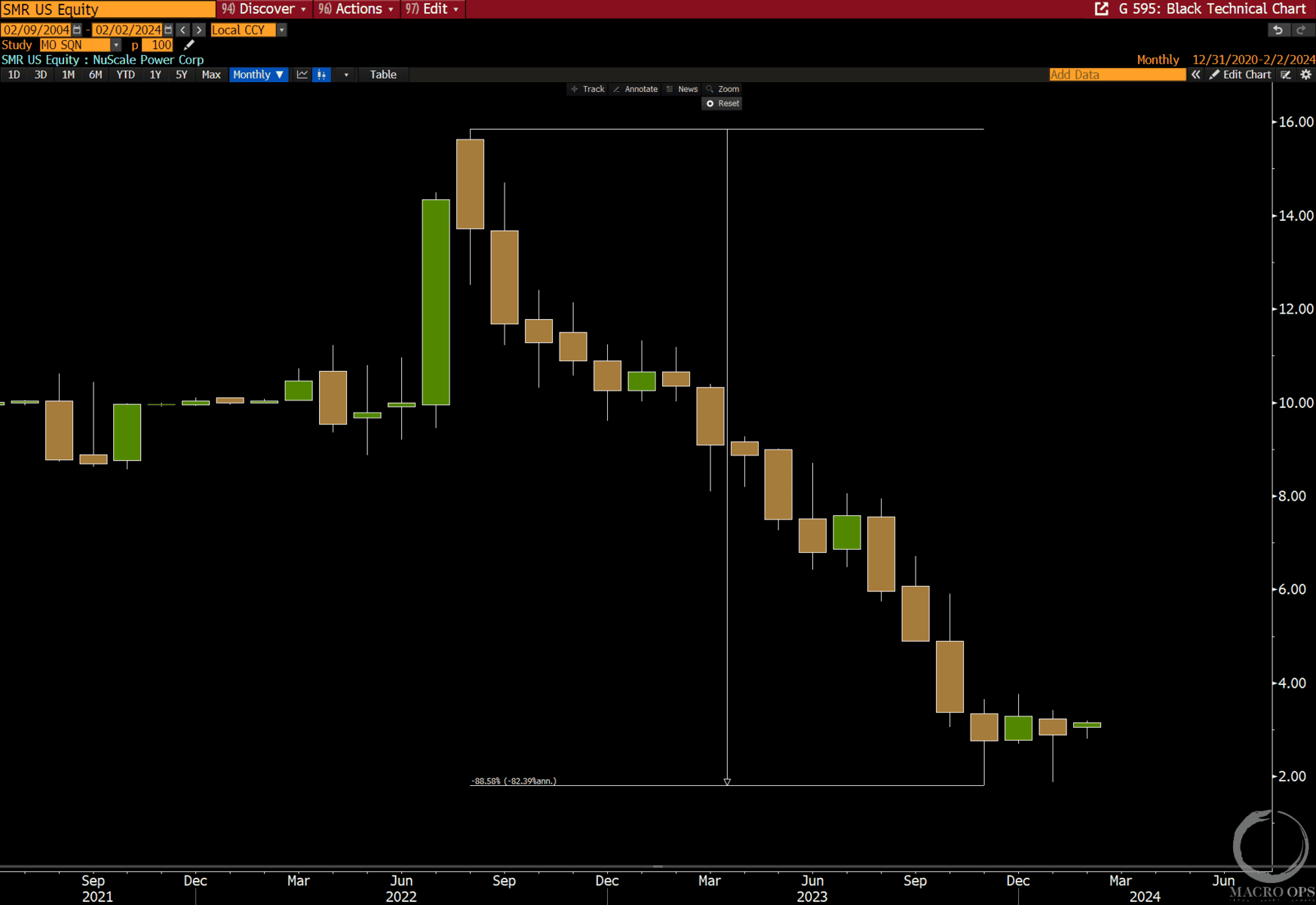Click the 12/31/2020-2/2/2024 date range text
The image size is (1316, 905).
pyautogui.click(x=1253, y=60)
